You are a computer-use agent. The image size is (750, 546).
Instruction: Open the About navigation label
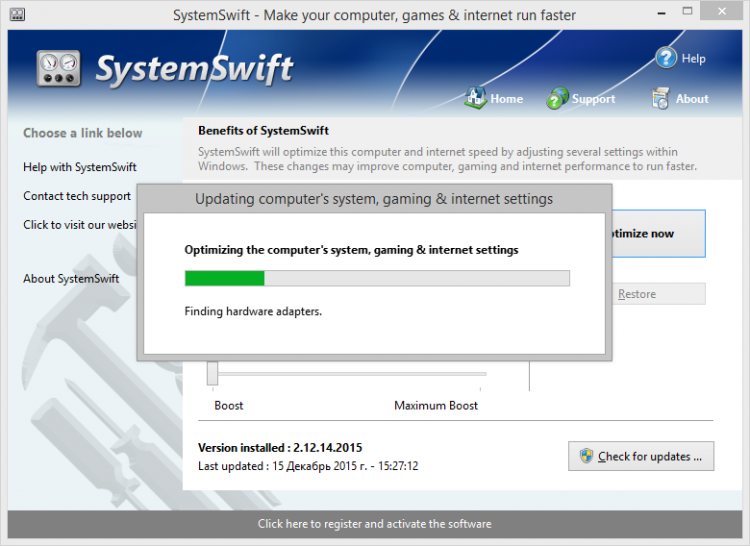coord(692,98)
